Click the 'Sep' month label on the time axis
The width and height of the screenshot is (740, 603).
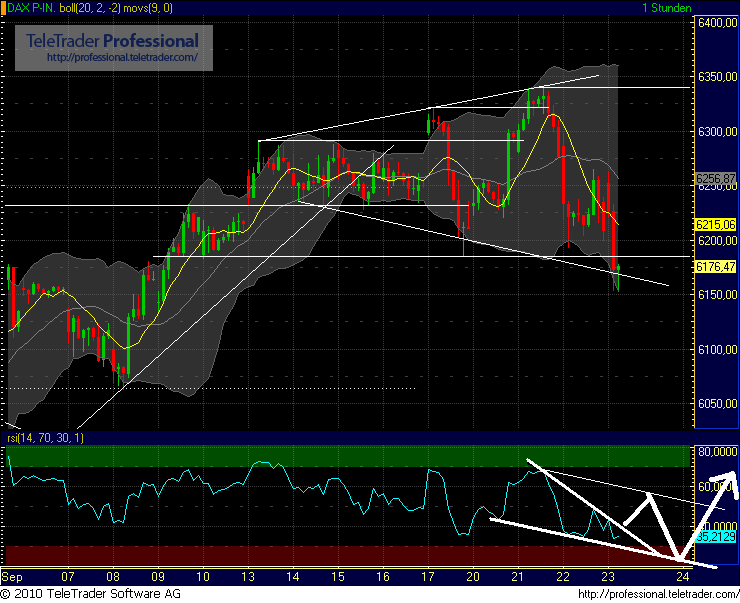point(12,577)
